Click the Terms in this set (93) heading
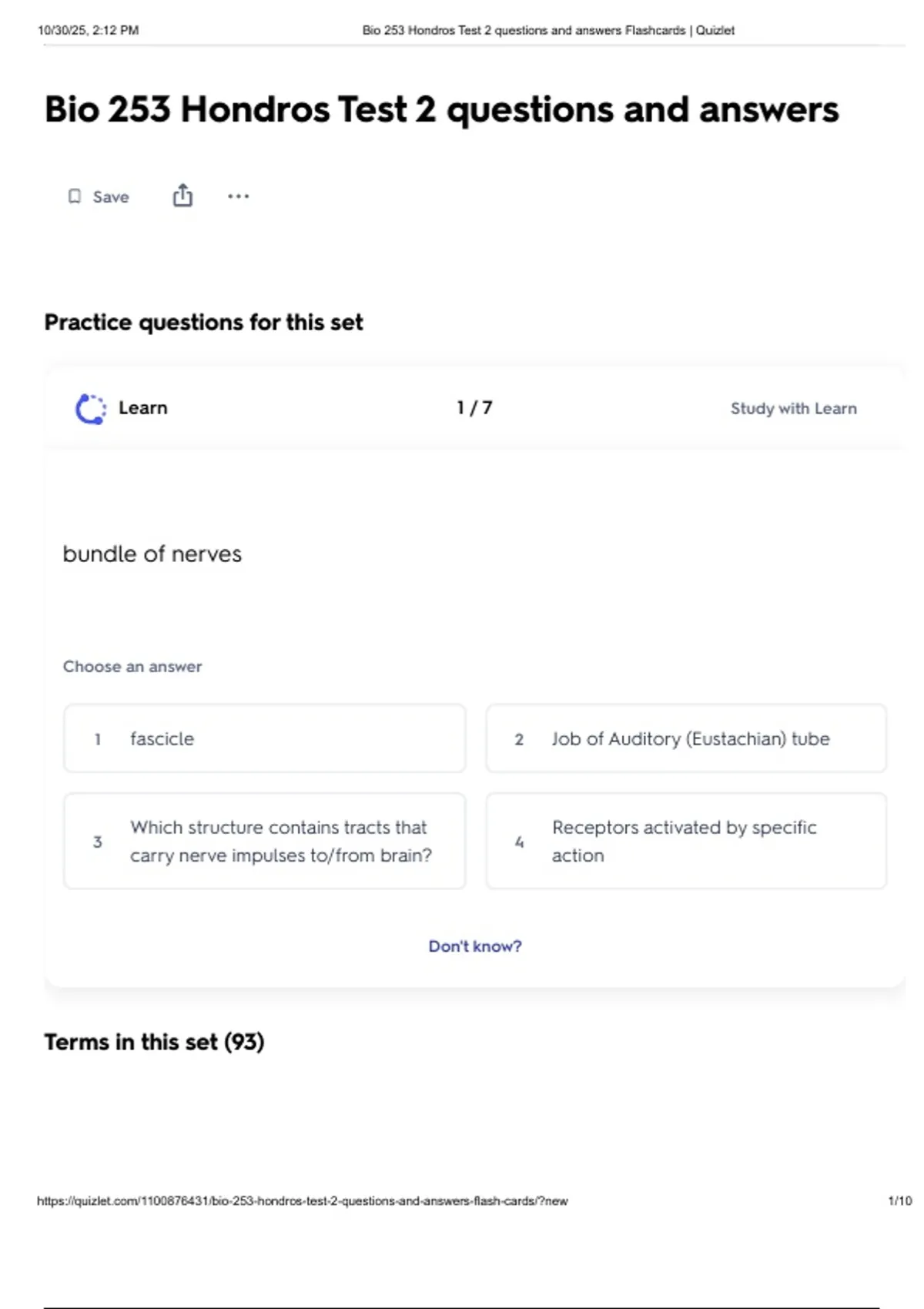 [x=154, y=1042]
